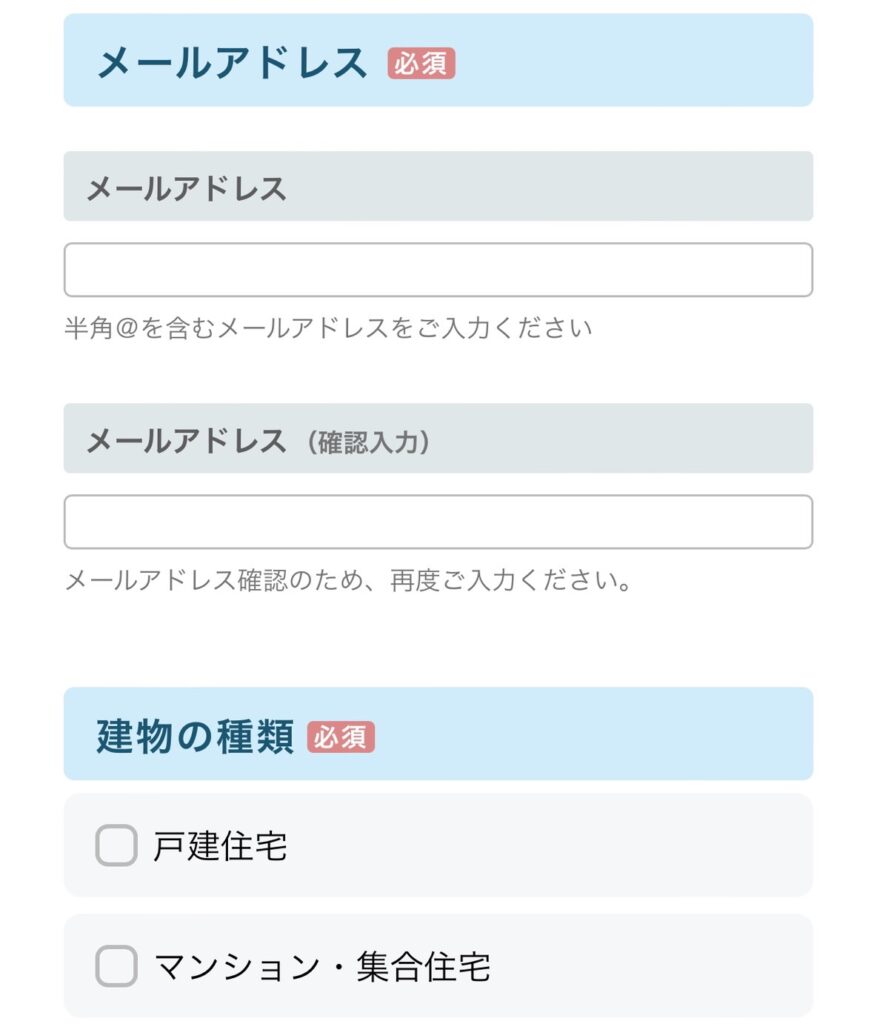Viewport: 877px width, 1024px height.
Task: Click the （確認入力） parenthetical text
Action: tap(368, 441)
